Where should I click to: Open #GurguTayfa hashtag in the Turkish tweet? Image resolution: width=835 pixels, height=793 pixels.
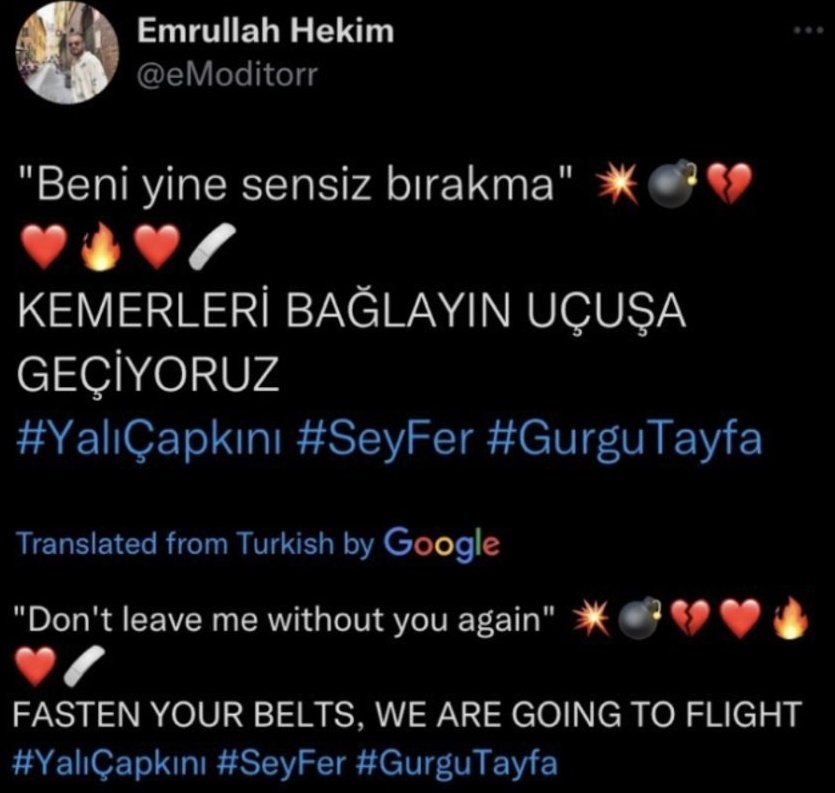[625, 440]
